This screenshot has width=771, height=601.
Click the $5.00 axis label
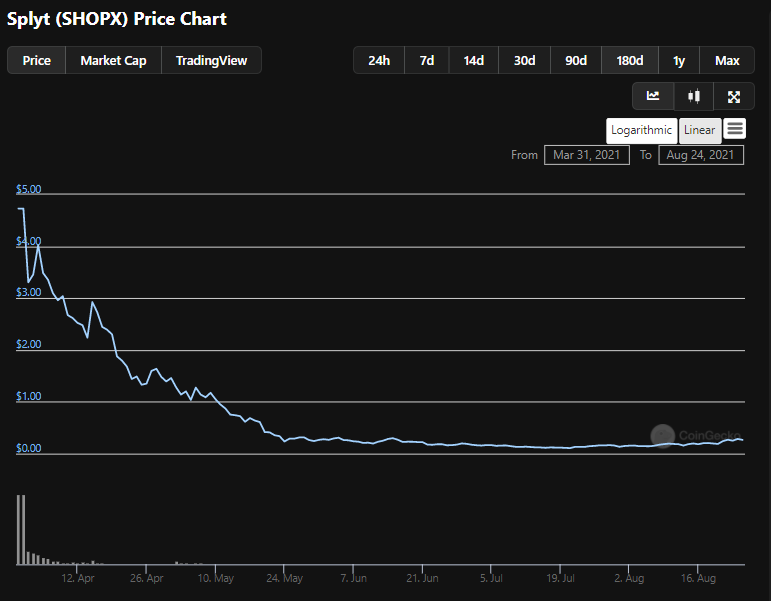(x=29, y=189)
